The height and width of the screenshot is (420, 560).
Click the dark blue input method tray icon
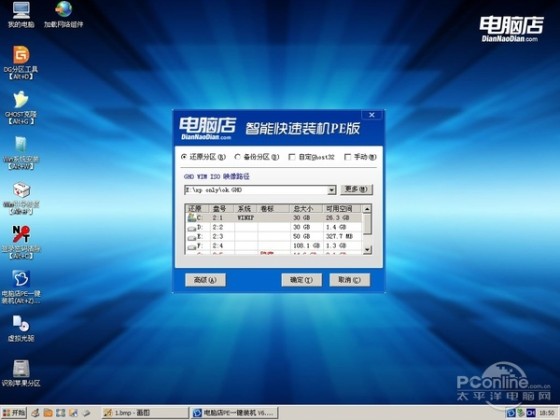pos(531,413)
